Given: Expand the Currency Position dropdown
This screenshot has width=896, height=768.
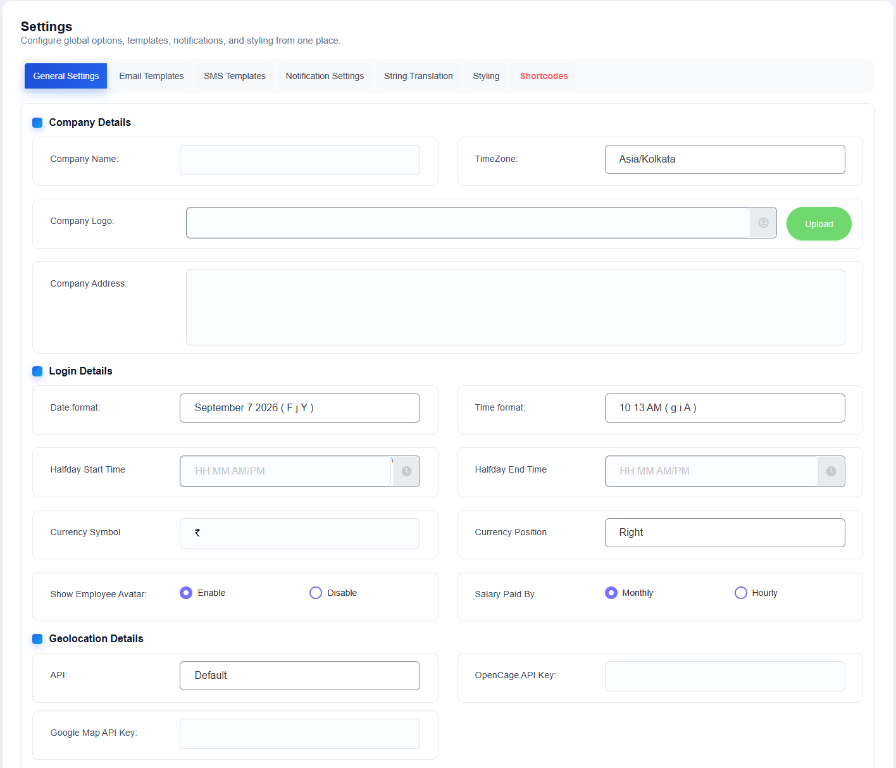Looking at the screenshot, I should [x=725, y=533].
